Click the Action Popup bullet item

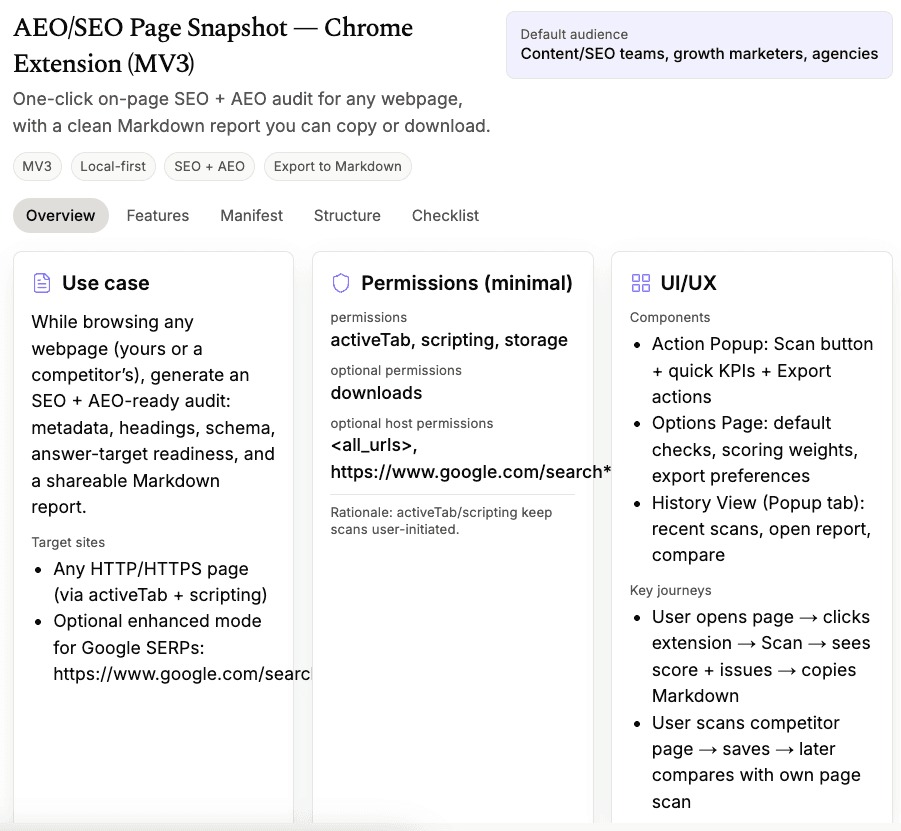pos(763,371)
